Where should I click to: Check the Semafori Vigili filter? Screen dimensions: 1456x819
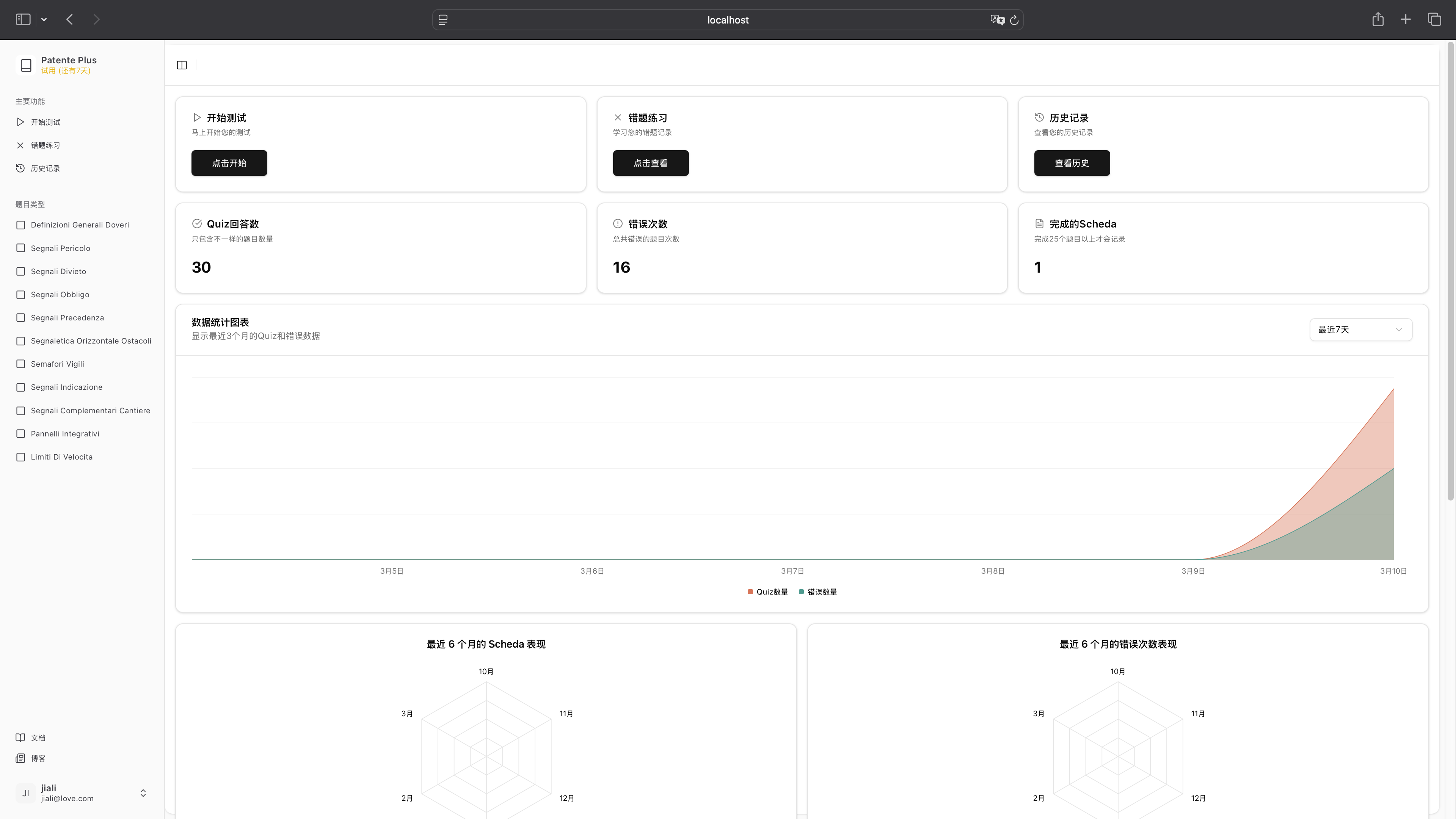20,364
